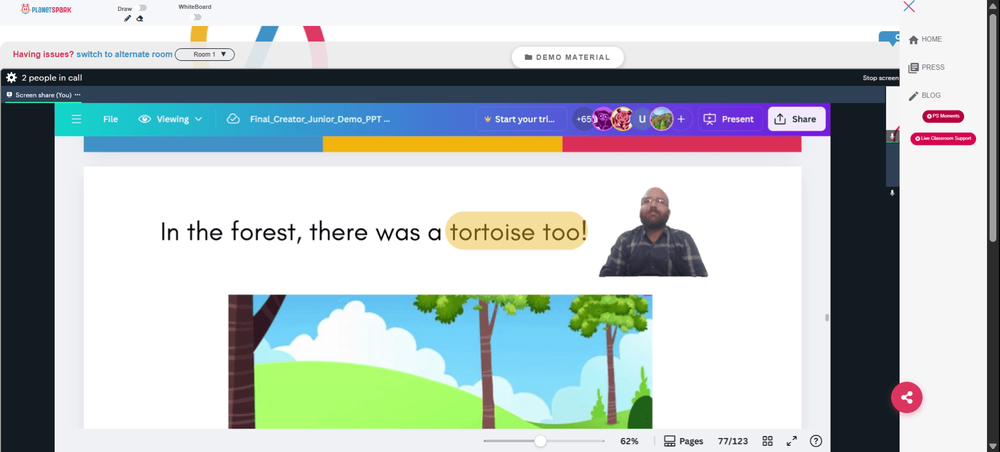Open the Canva File menu
The image size is (1000, 452).
pyautogui.click(x=110, y=119)
